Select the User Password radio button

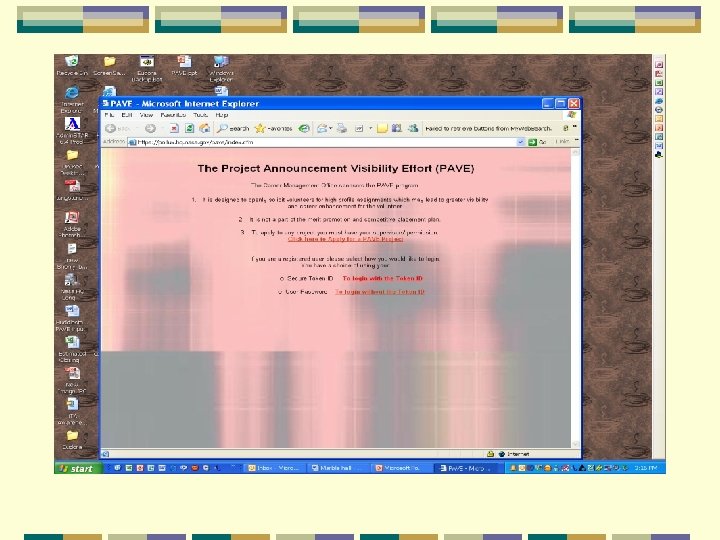(x=280, y=292)
